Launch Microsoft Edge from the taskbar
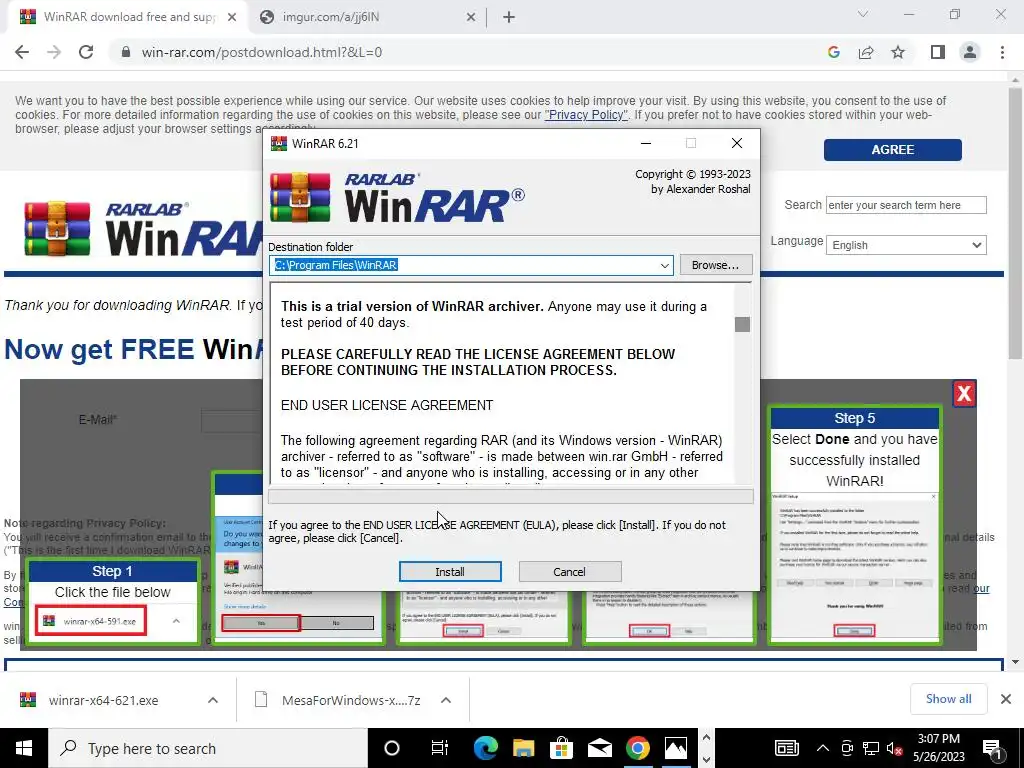The image size is (1024, 768). pyautogui.click(x=485, y=748)
